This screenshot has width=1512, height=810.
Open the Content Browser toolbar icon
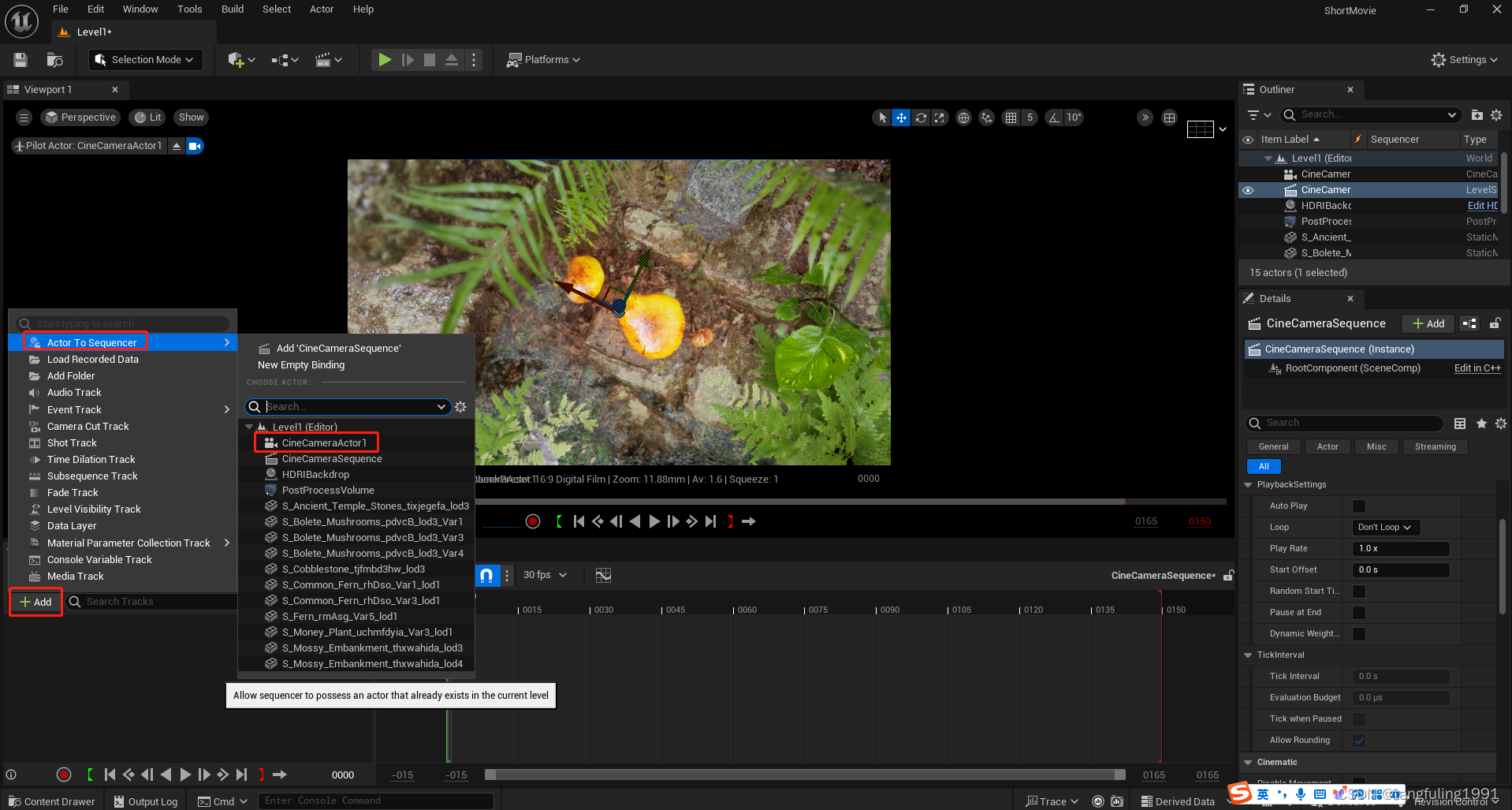(54, 60)
